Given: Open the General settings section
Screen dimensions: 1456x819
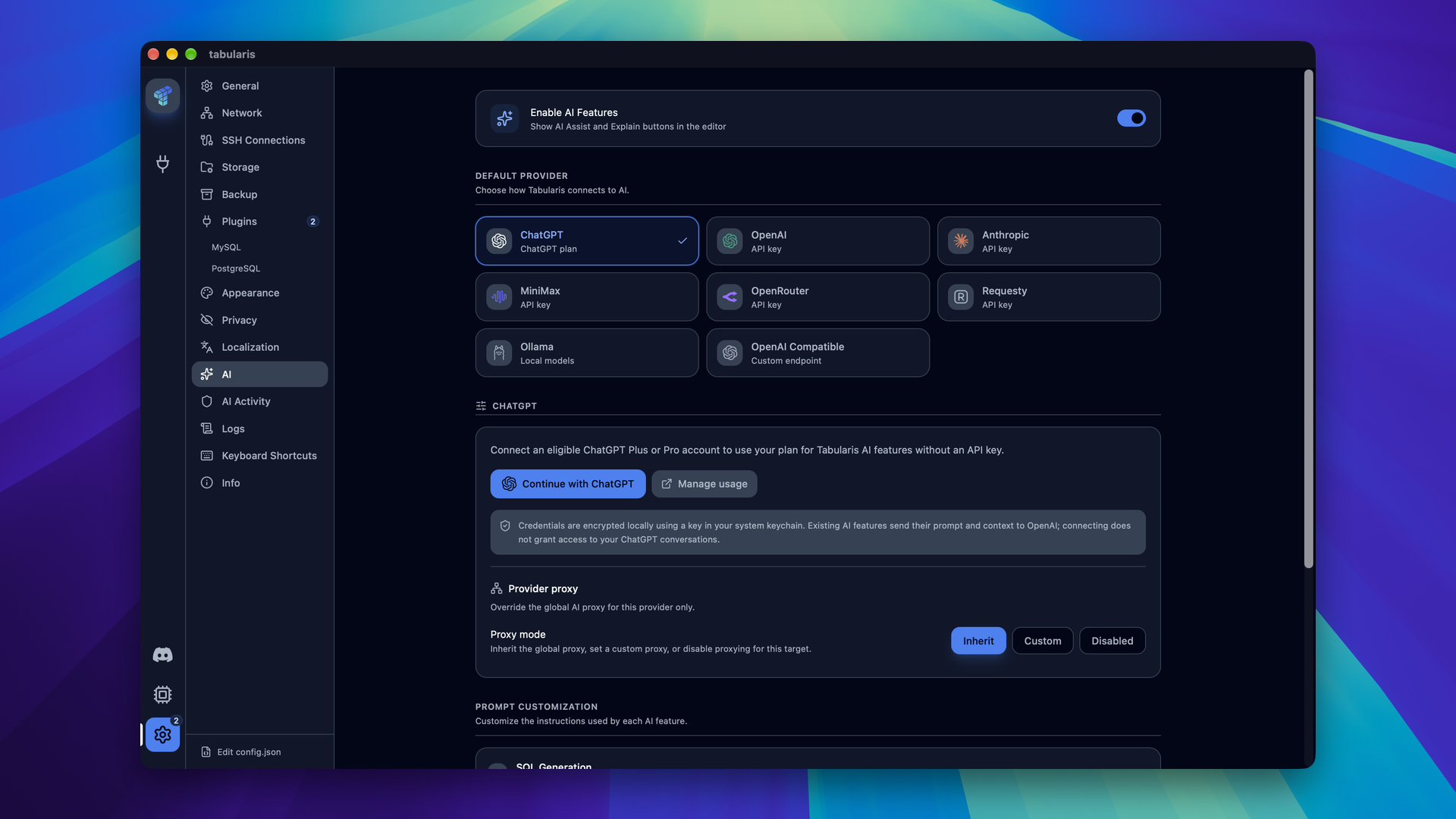Looking at the screenshot, I should point(259,86).
